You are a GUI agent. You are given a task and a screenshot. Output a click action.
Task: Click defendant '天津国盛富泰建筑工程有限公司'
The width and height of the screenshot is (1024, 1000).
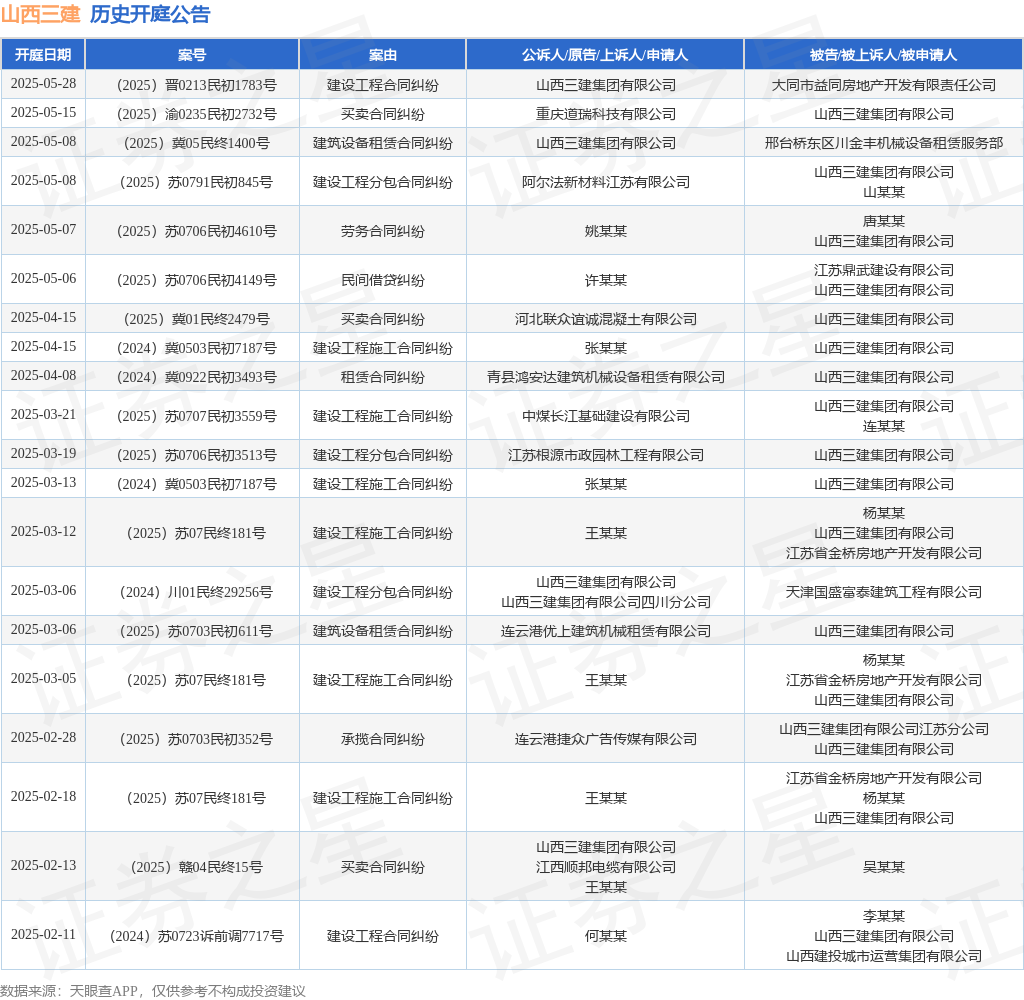[884, 592]
